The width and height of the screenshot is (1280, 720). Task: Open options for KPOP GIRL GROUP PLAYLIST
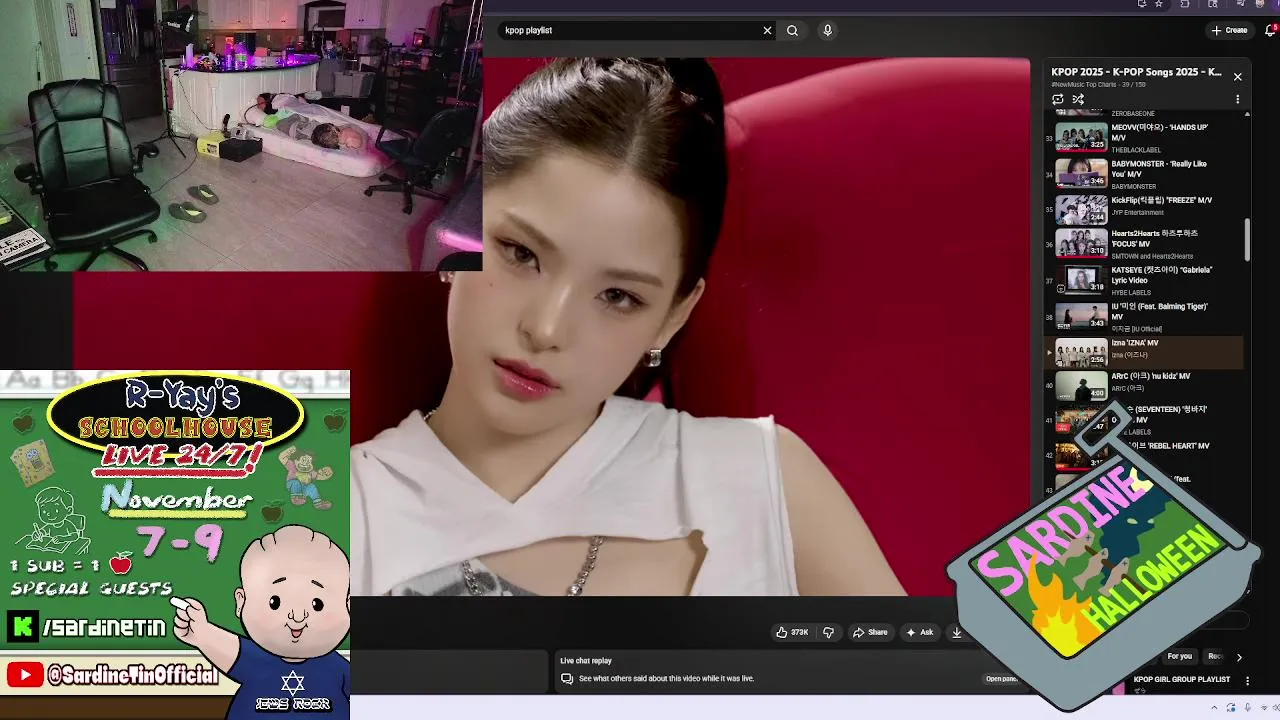point(1247,680)
